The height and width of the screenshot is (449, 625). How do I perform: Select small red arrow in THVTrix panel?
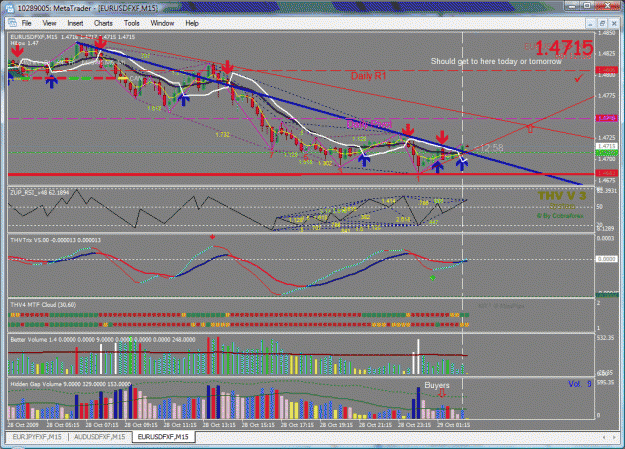(x=212, y=237)
